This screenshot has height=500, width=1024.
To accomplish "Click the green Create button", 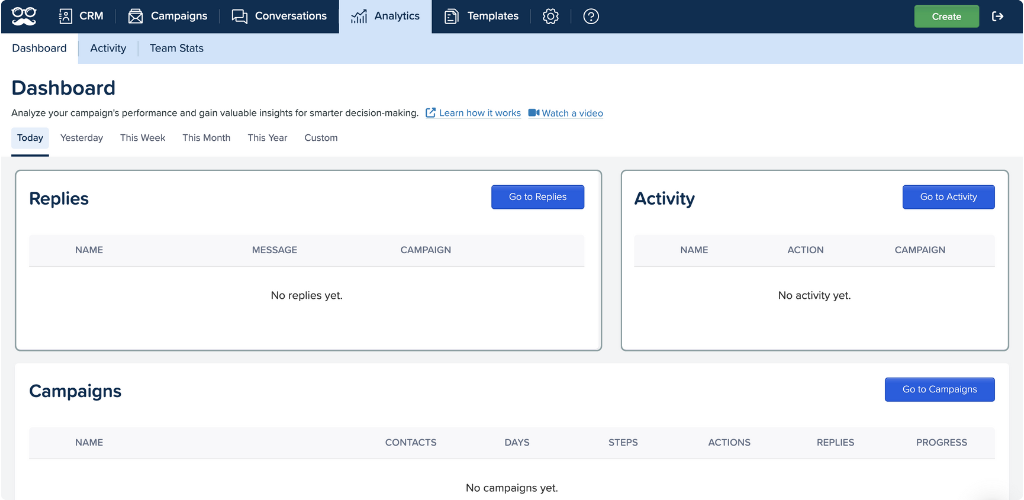I will pos(946,16).
